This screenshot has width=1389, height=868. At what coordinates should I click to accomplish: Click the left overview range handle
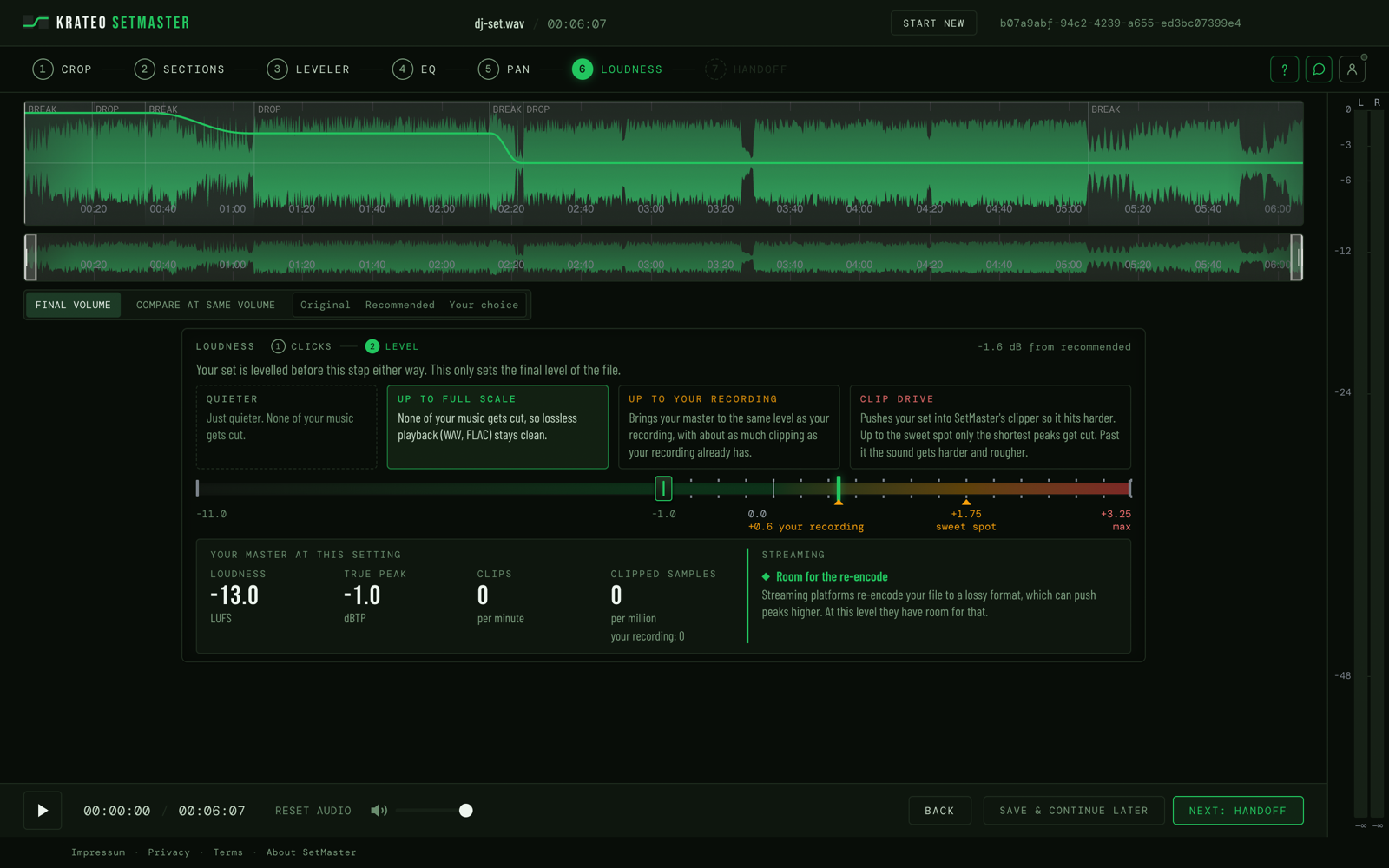pyautogui.click(x=30, y=258)
